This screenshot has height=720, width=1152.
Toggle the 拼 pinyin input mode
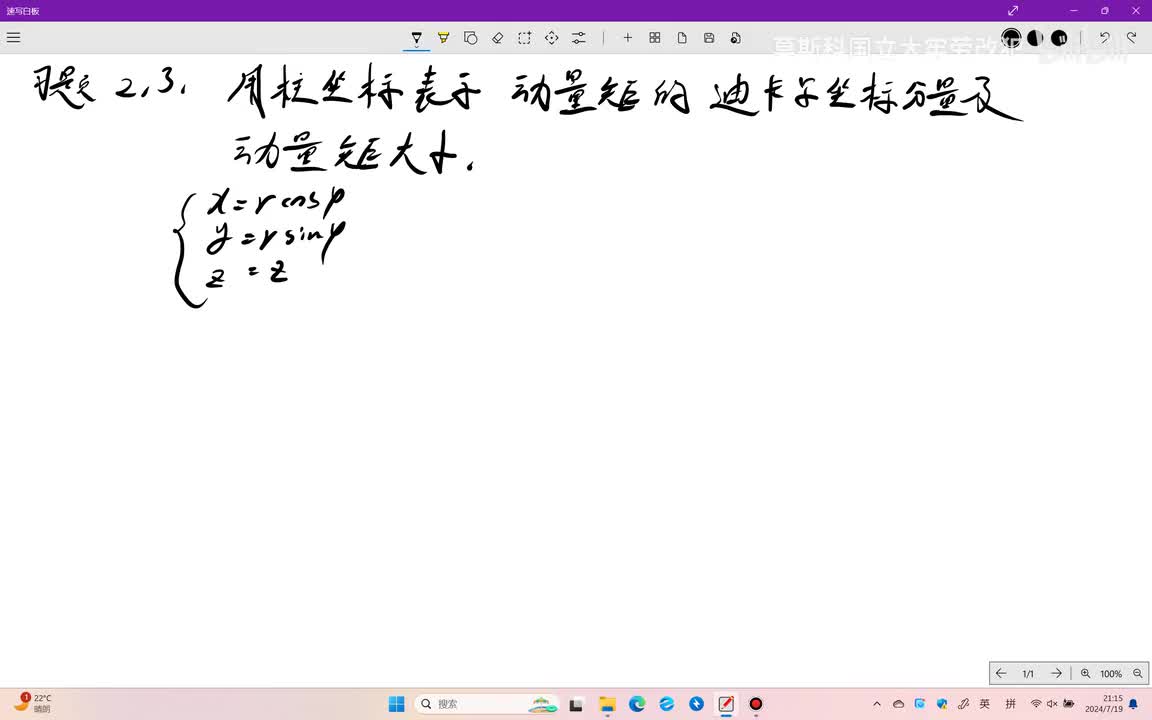click(x=1011, y=704)
